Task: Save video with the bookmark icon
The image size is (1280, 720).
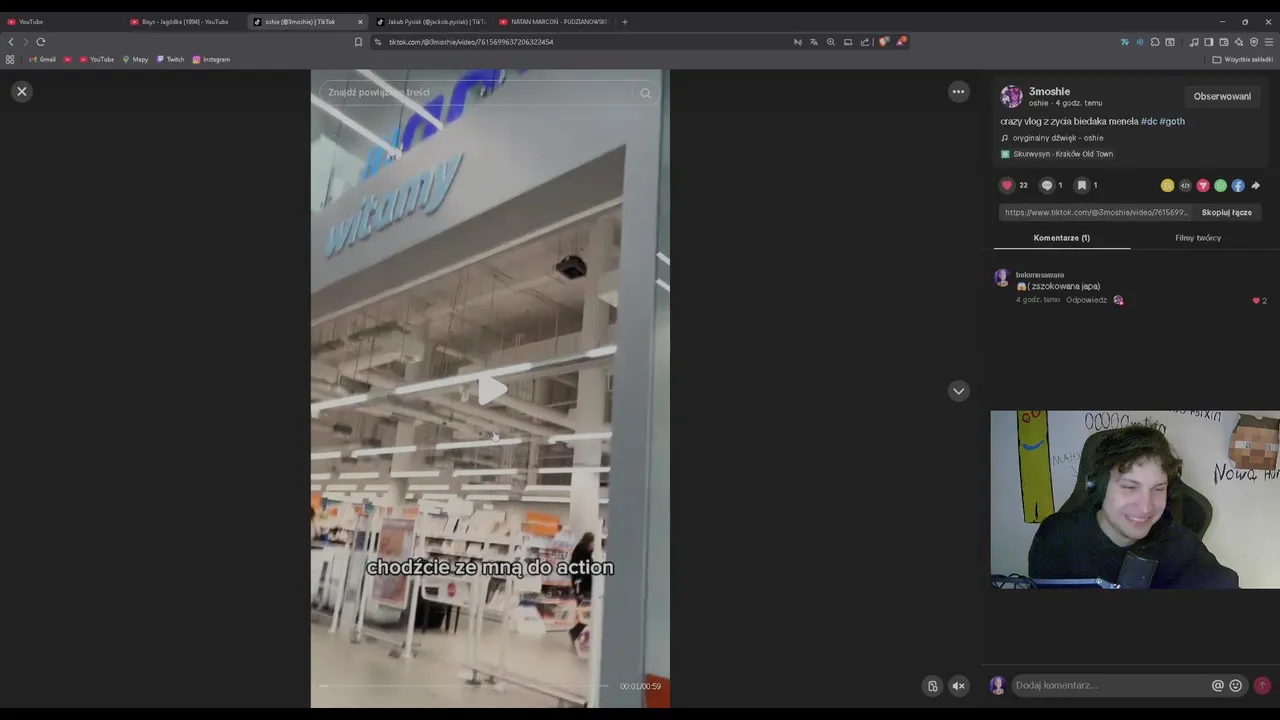Action: (1081, 185)
